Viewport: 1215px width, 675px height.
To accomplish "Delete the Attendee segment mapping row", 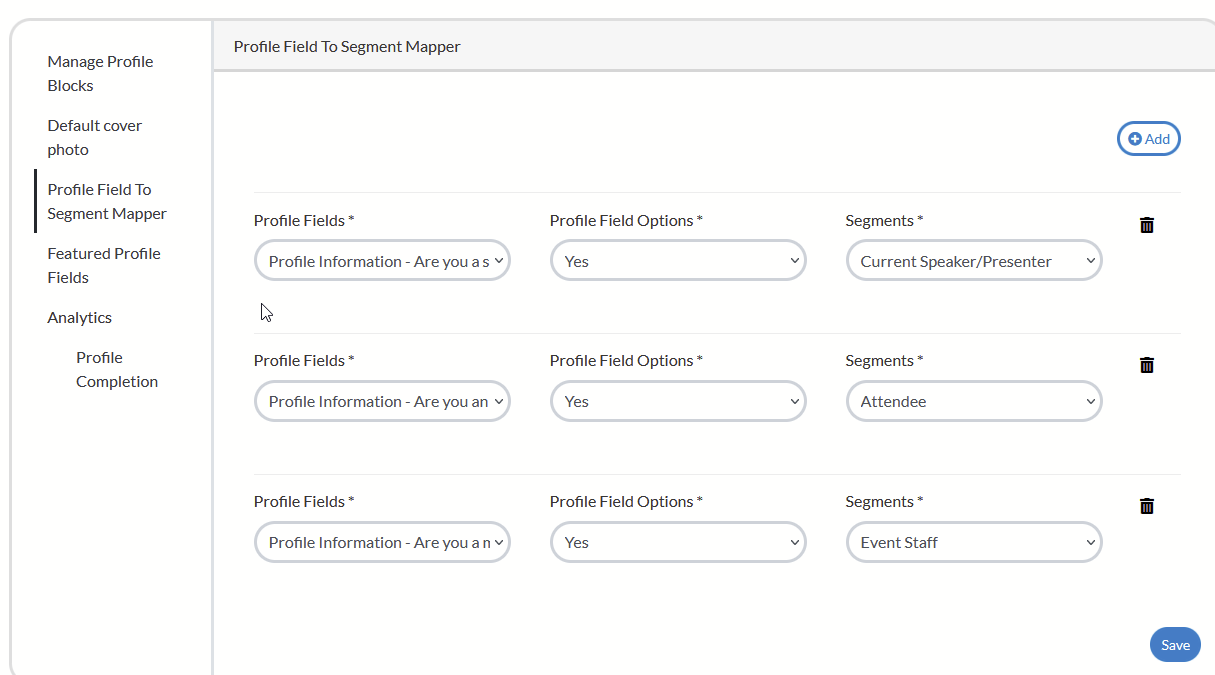I will click(x=1147, y=365).
